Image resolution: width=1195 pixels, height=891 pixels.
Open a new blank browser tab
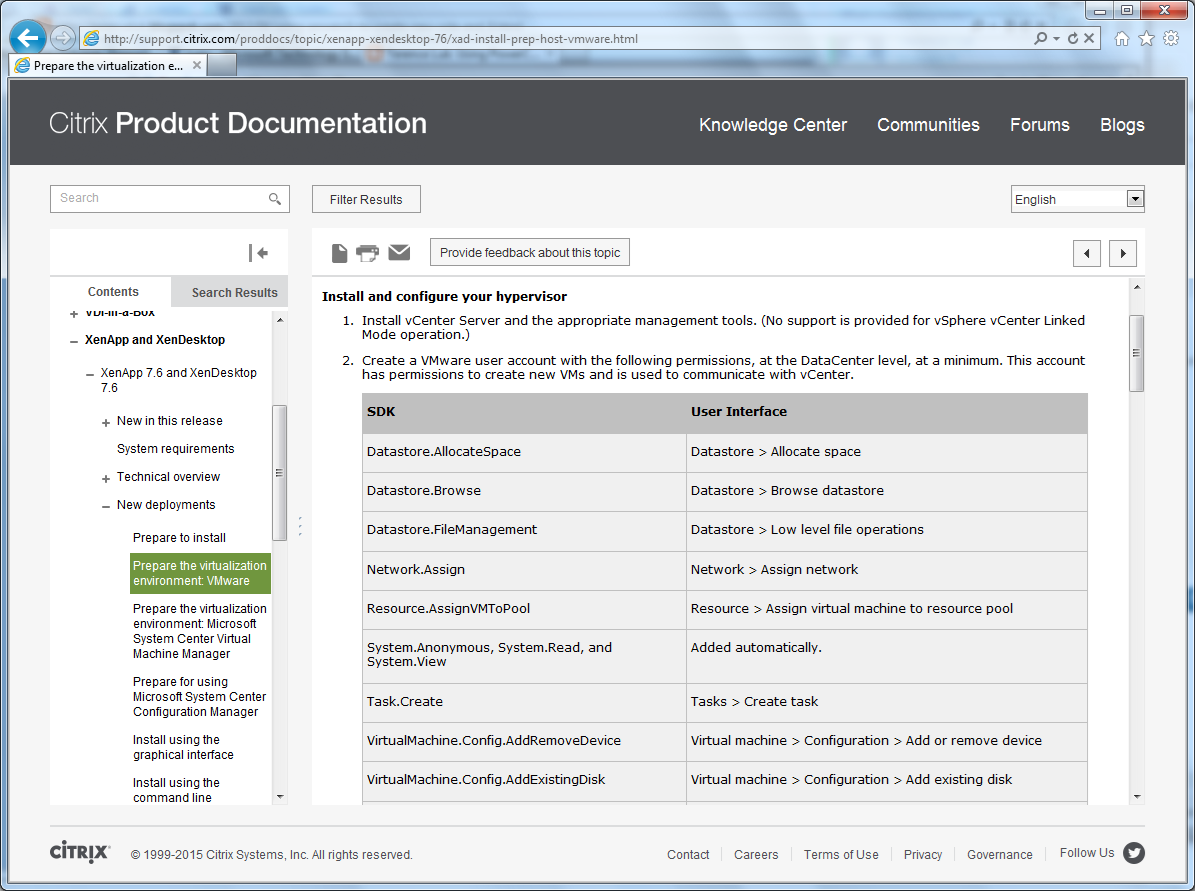pos(222,66)
